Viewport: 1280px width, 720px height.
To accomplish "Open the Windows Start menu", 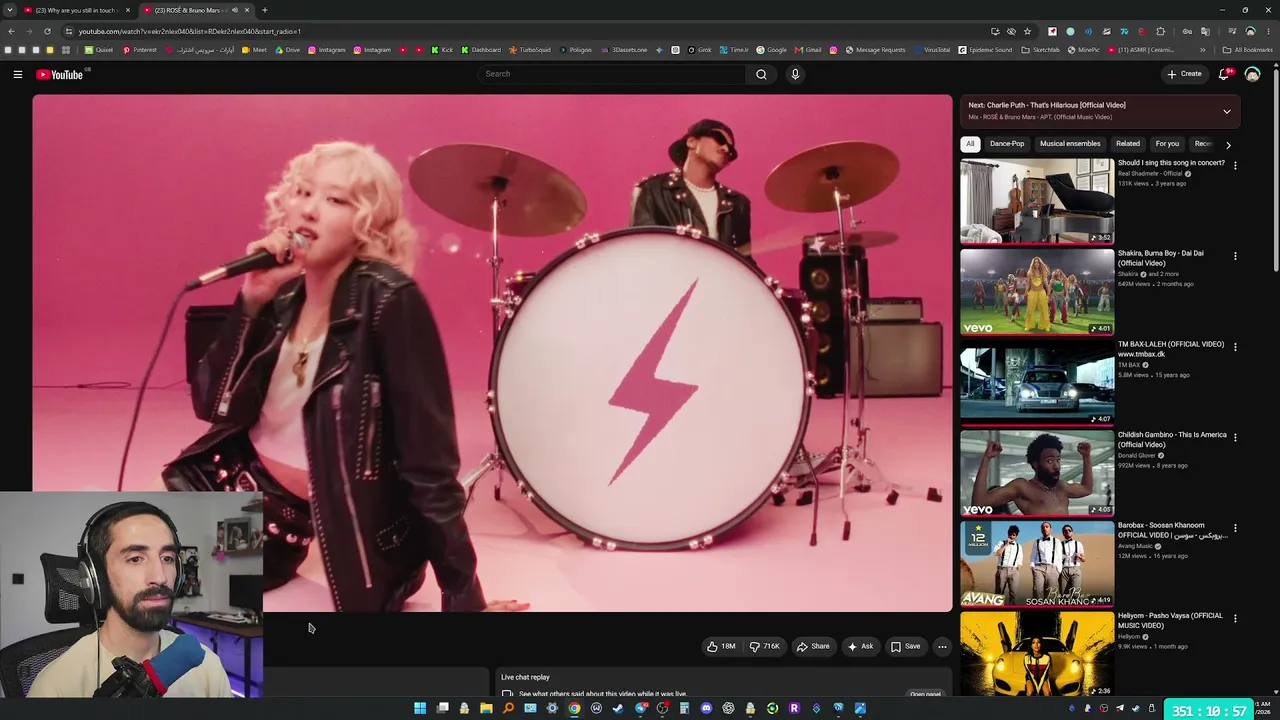I will pyautogui.click(x=420, y=708).
